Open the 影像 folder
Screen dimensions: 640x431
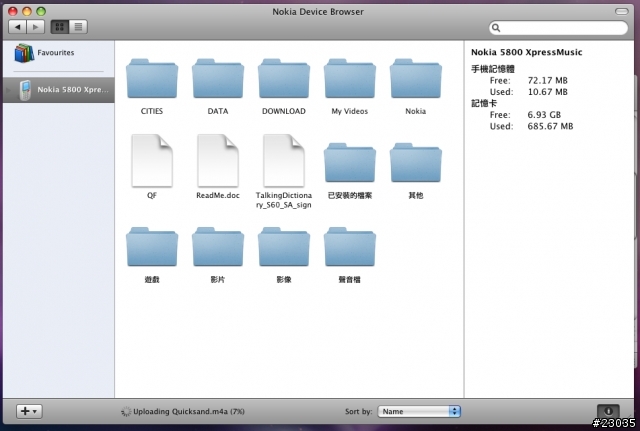coord(284,247)
